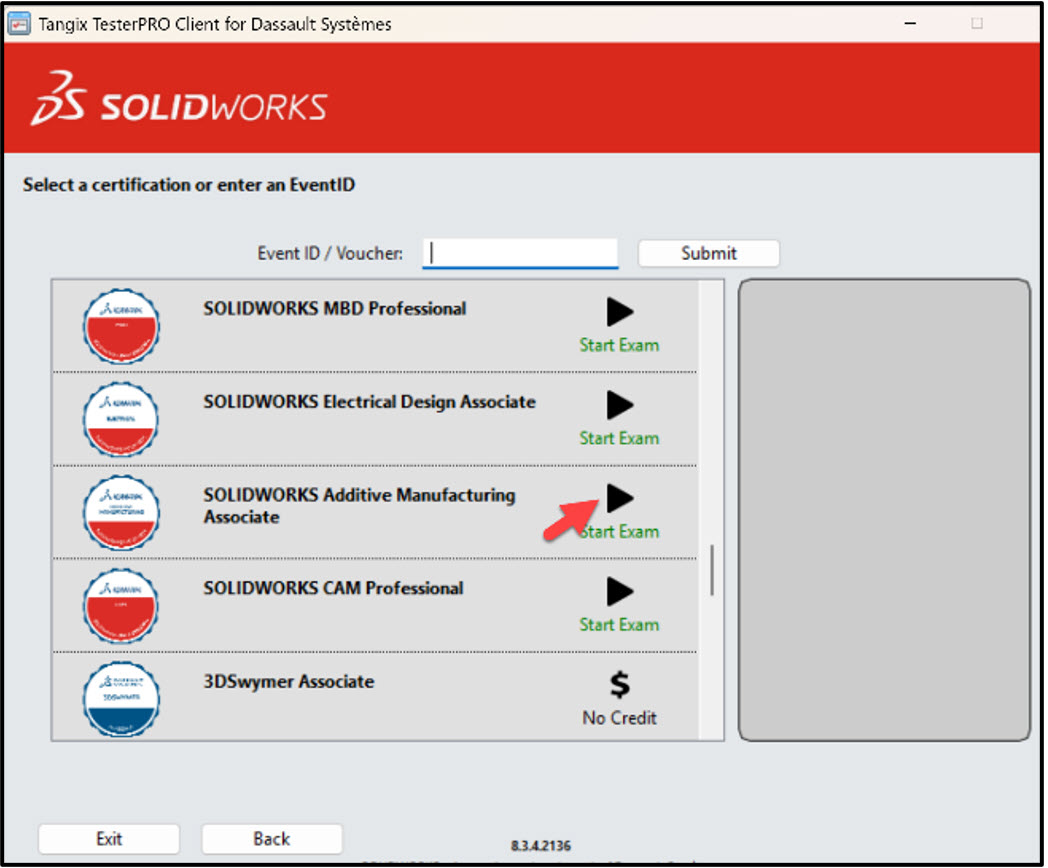Click the Tangix TesterPRO icon in the titlebar
This screenshot has width=1048, height=868.
click(x=19, y=22)
